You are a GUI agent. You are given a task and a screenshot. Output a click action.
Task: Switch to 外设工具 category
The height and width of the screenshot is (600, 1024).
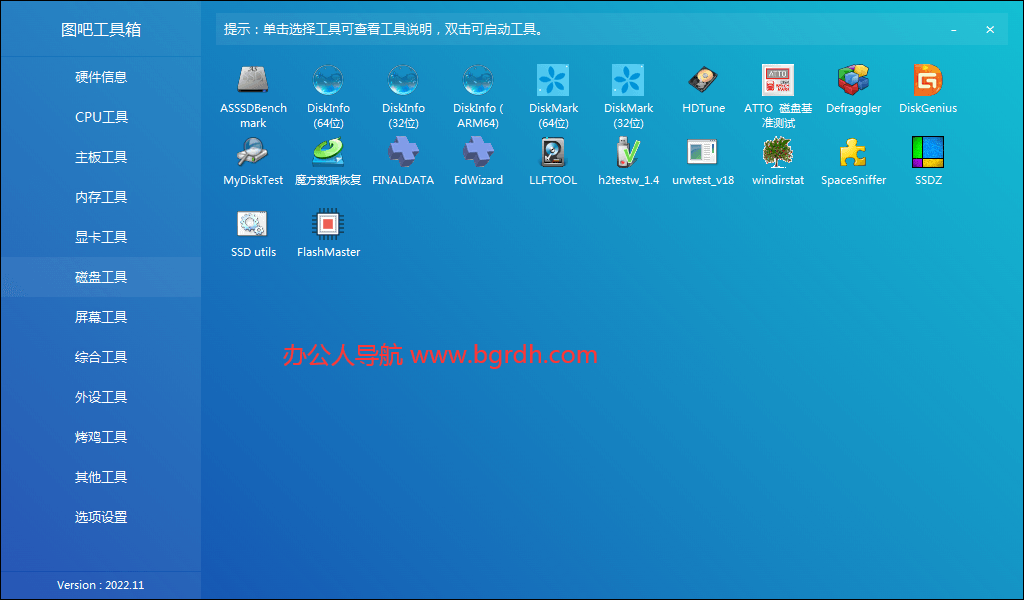101,397
